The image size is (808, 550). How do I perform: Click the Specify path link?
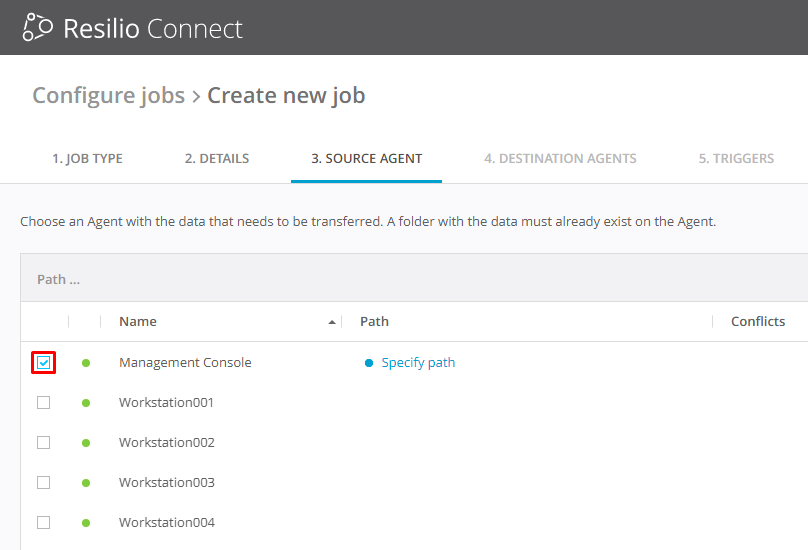418,363
